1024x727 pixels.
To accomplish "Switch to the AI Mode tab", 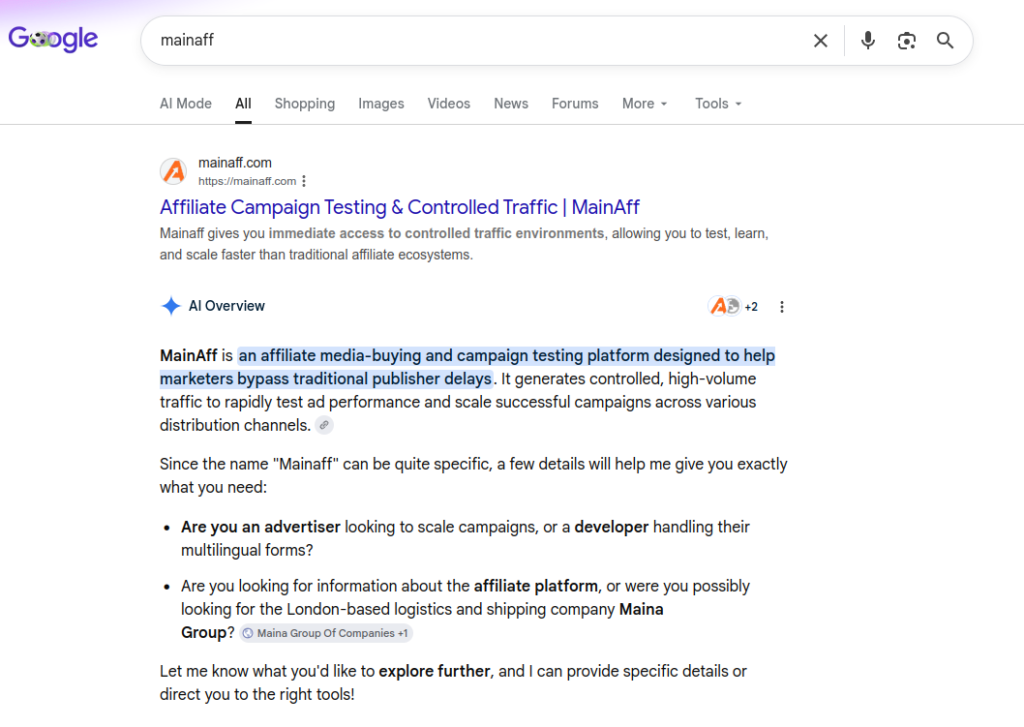I will [185, 104].
